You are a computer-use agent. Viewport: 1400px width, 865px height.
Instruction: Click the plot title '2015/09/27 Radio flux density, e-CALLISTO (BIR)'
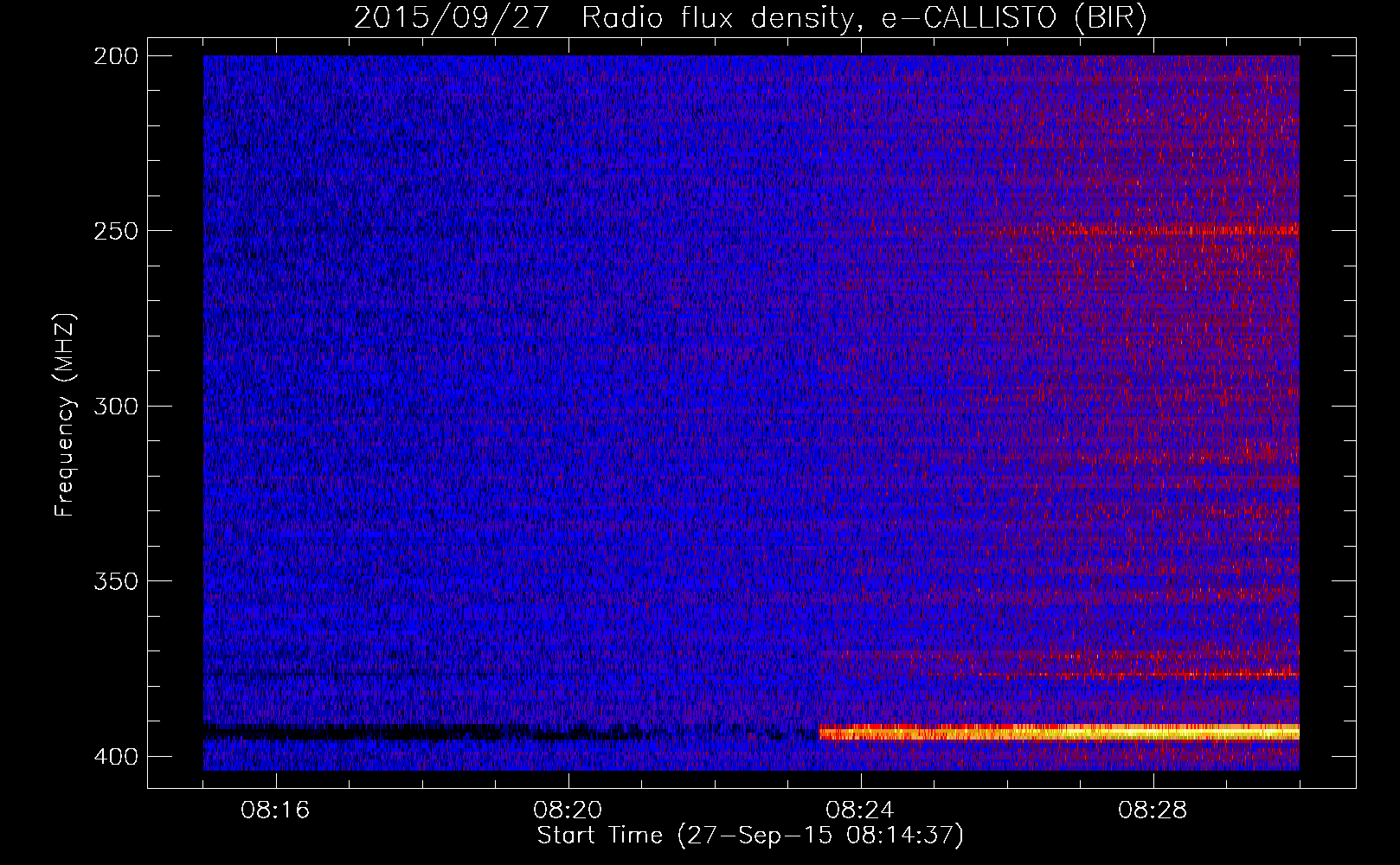coord(750,18)
